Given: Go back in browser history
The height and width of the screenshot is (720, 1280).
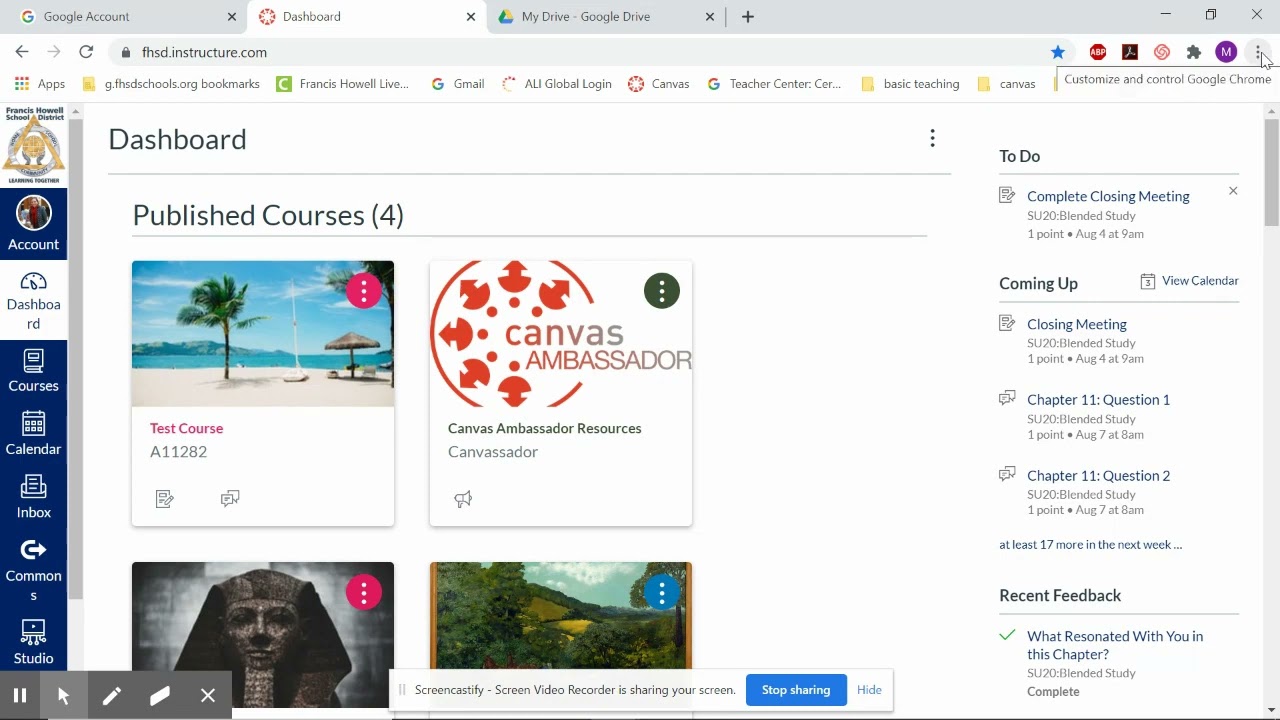Looking at the screenshot, I should 22,52.
